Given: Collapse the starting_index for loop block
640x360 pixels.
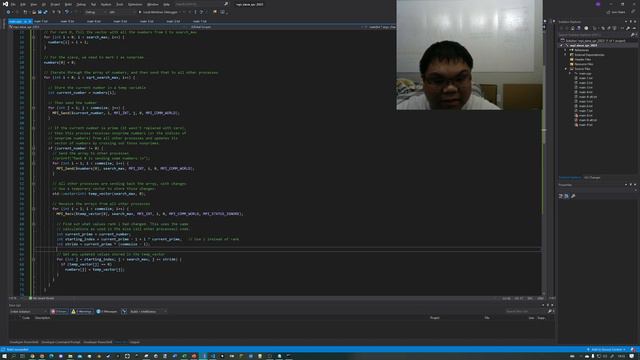Looking at the screenshot, I should (33, 259).
